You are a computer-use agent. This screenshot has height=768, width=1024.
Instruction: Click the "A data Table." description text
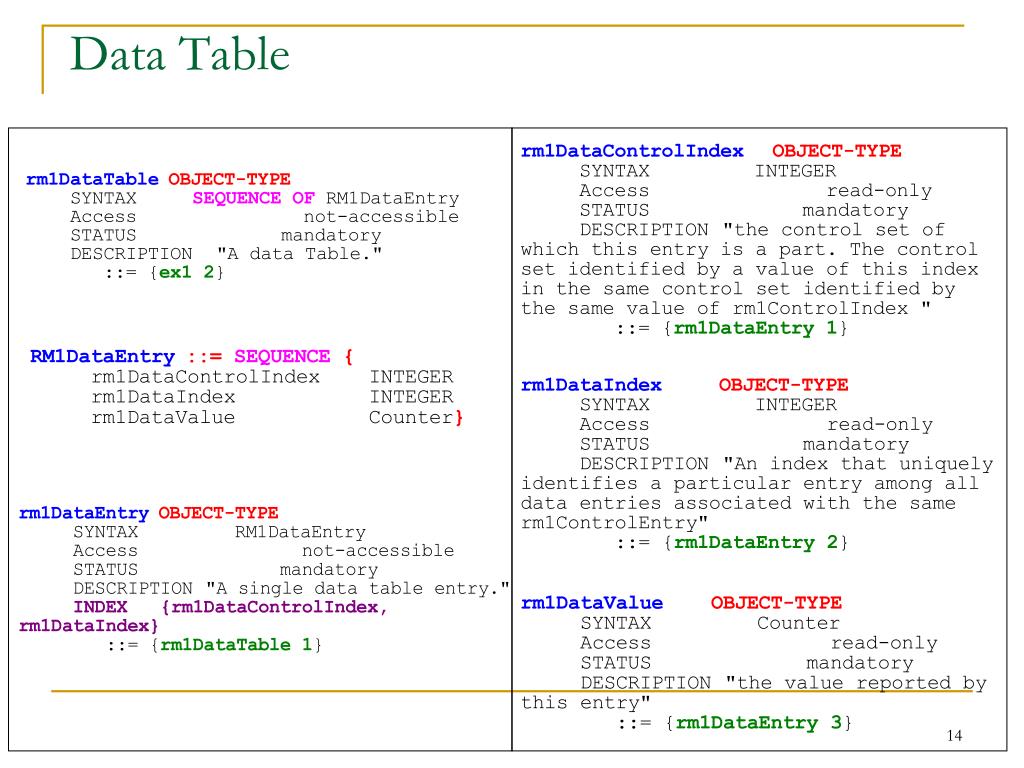tap(300, 253)
